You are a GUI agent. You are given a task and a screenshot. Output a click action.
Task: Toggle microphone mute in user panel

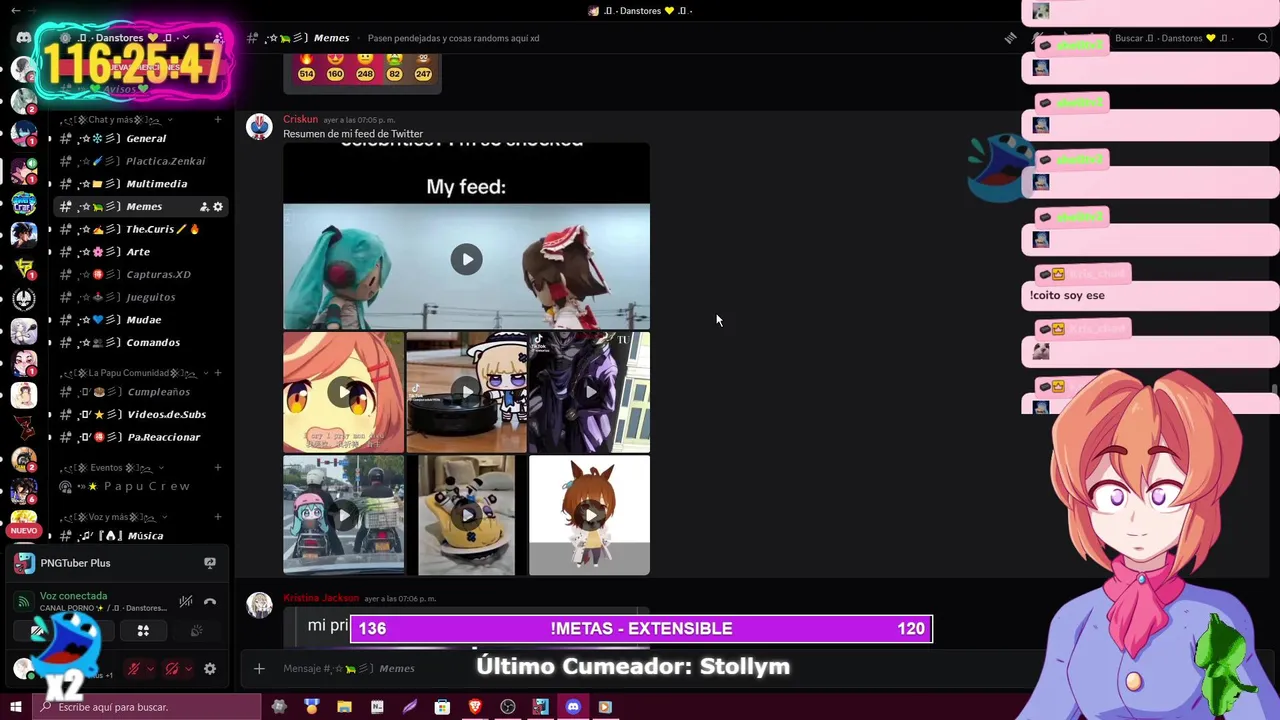coord(133,669)
